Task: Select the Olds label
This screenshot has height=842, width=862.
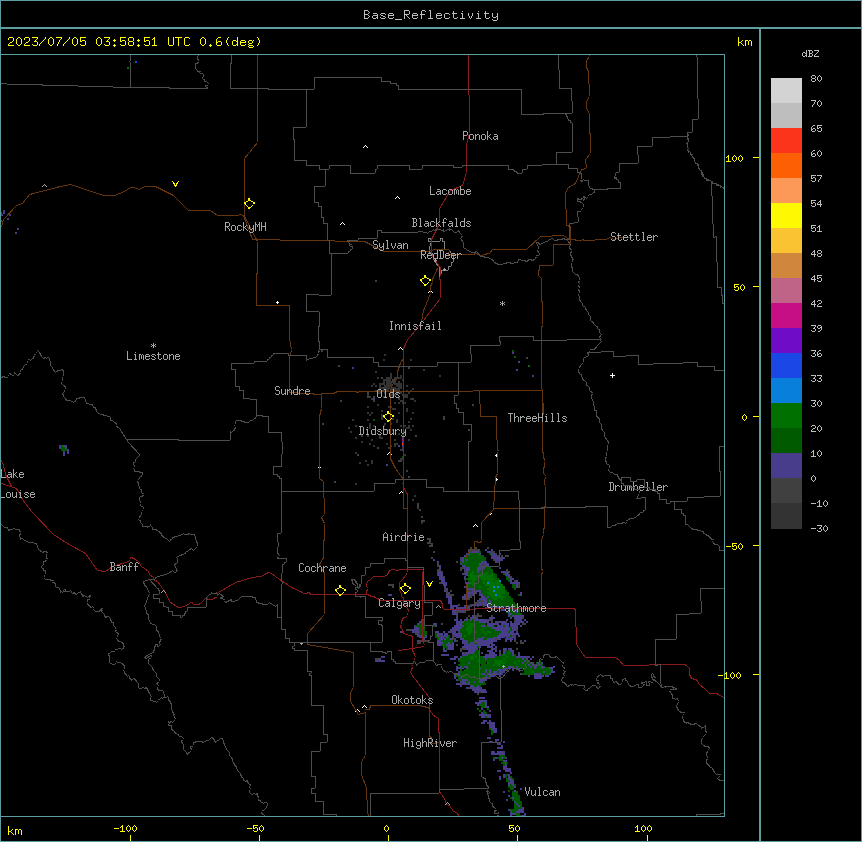Action: point(388,394)
